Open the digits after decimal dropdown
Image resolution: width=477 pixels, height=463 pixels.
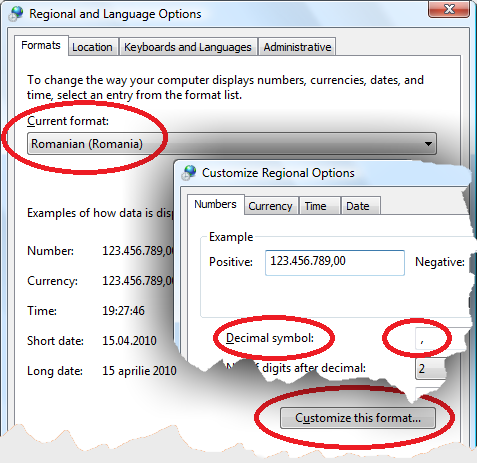[x=431, y=369]
